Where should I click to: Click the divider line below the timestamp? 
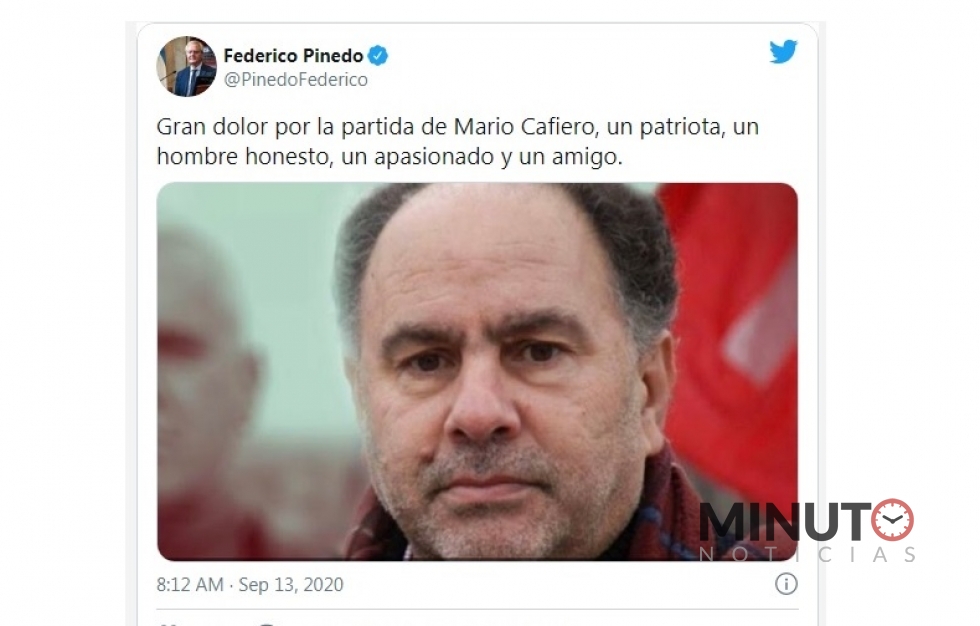coord(477,609)
